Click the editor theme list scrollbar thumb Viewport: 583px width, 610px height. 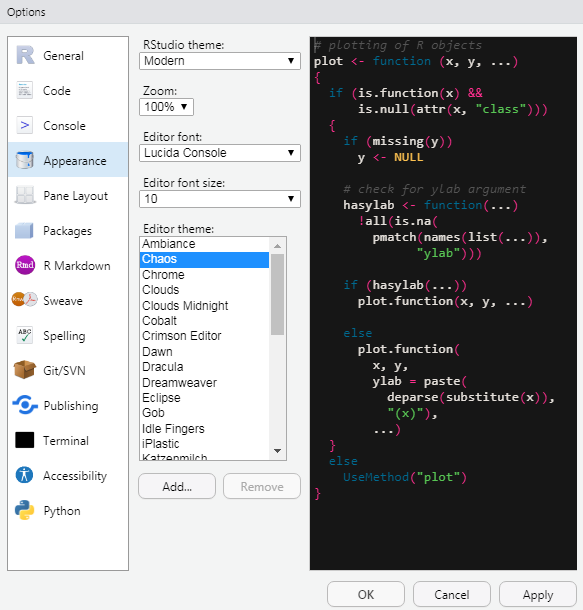point(277,294)
